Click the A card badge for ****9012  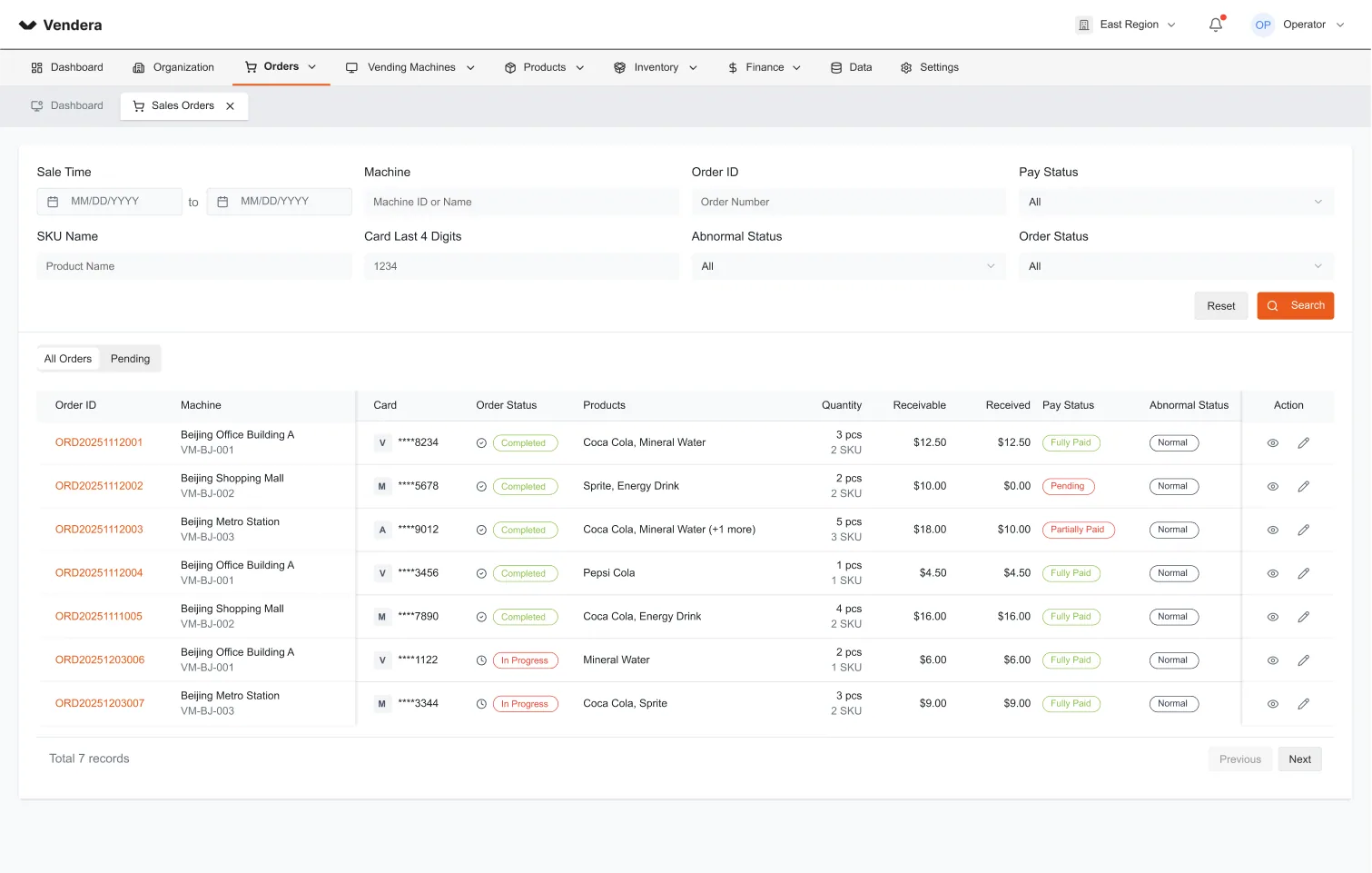[382, 531]
